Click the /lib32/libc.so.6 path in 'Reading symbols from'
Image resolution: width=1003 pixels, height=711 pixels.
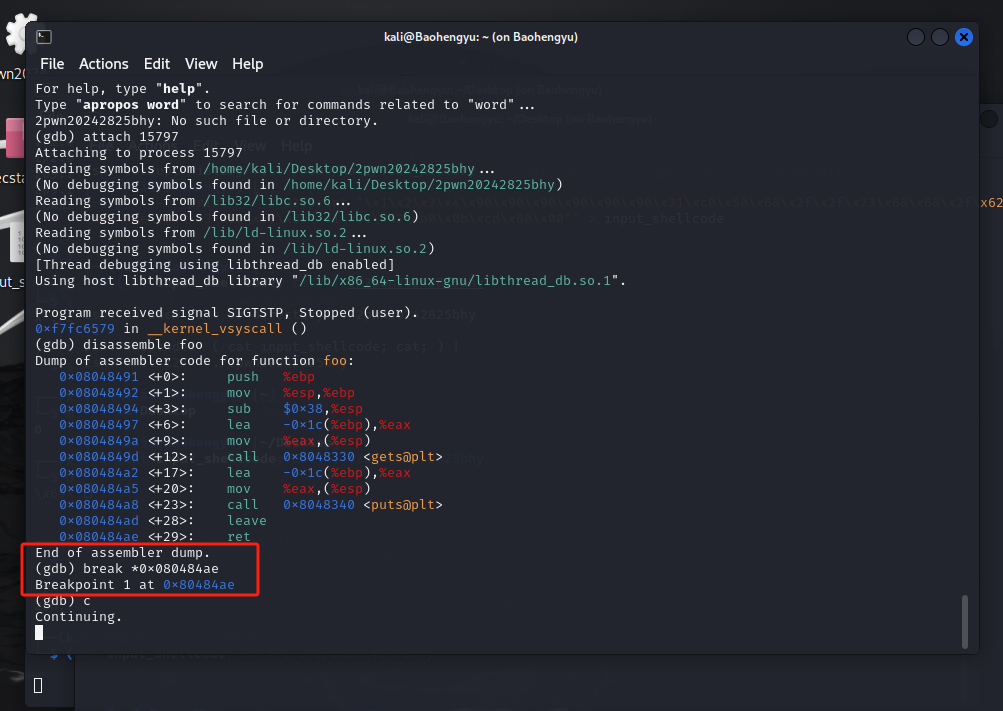[267, 201]
